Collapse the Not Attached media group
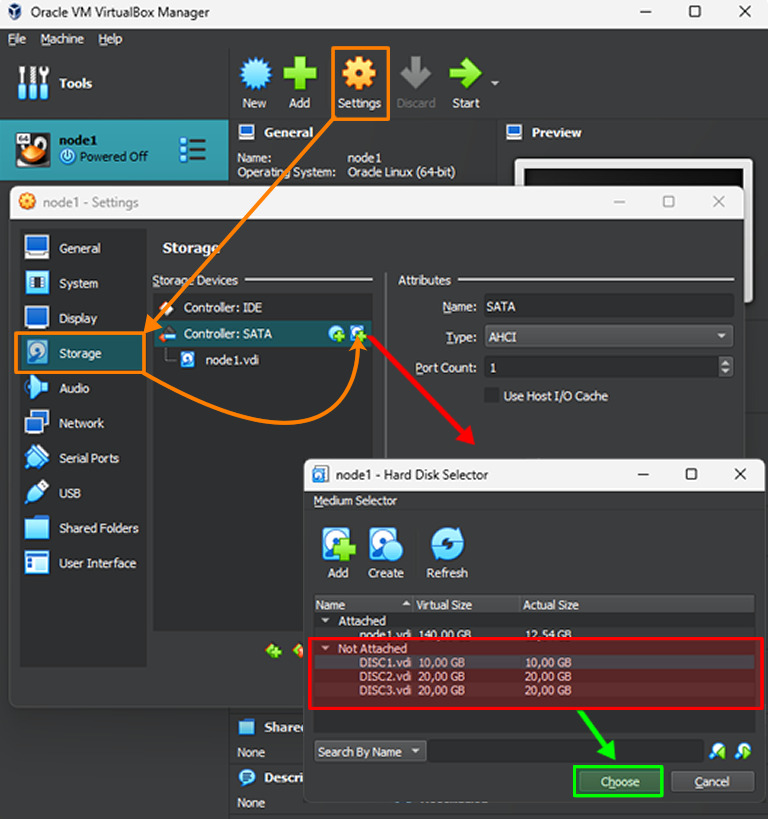The image size is (768, 819). pyautogui.click(x=325, y=648)
